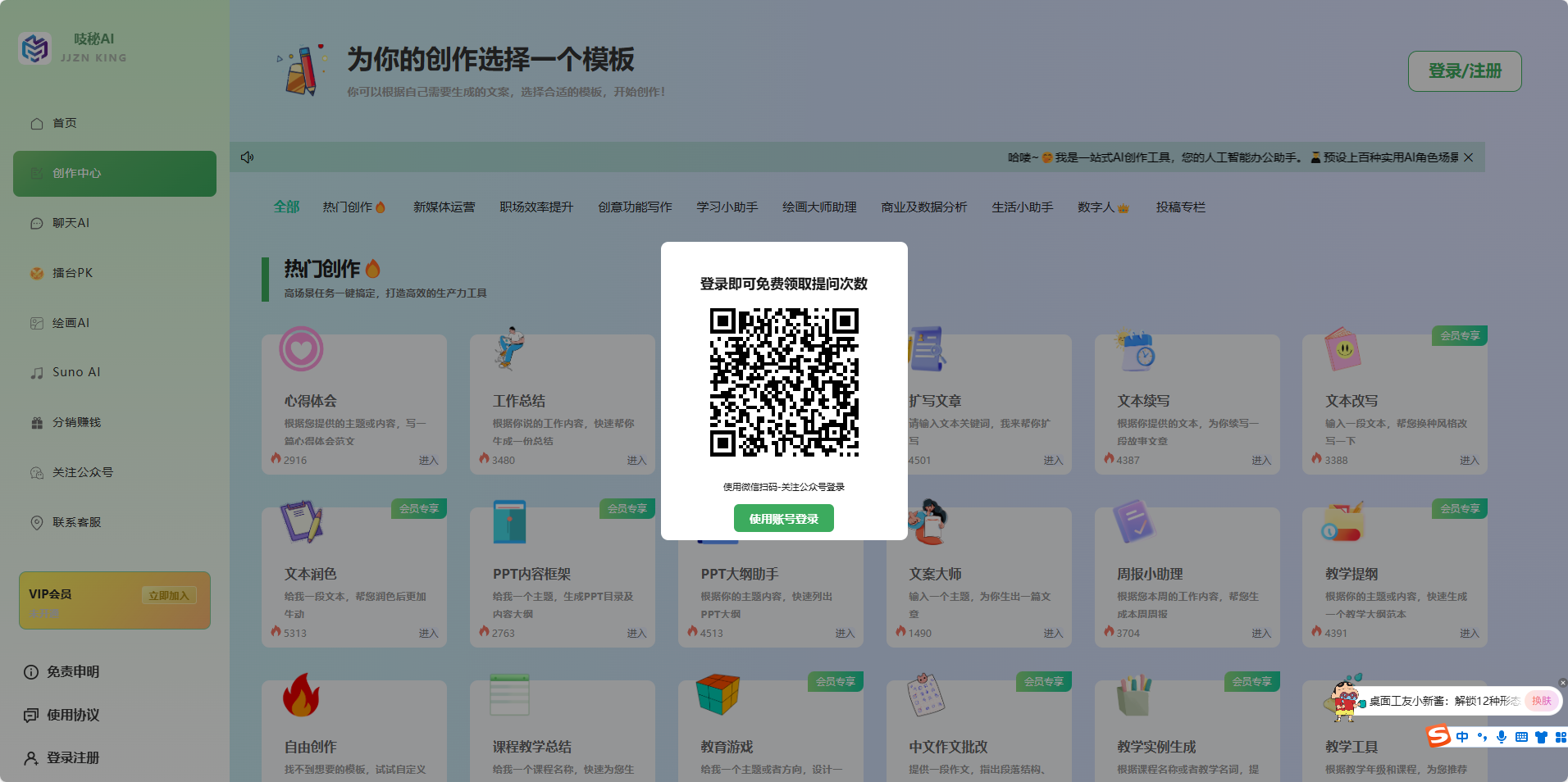Click the 教育游戏 Rubik's cube icon

click(718, 695)
